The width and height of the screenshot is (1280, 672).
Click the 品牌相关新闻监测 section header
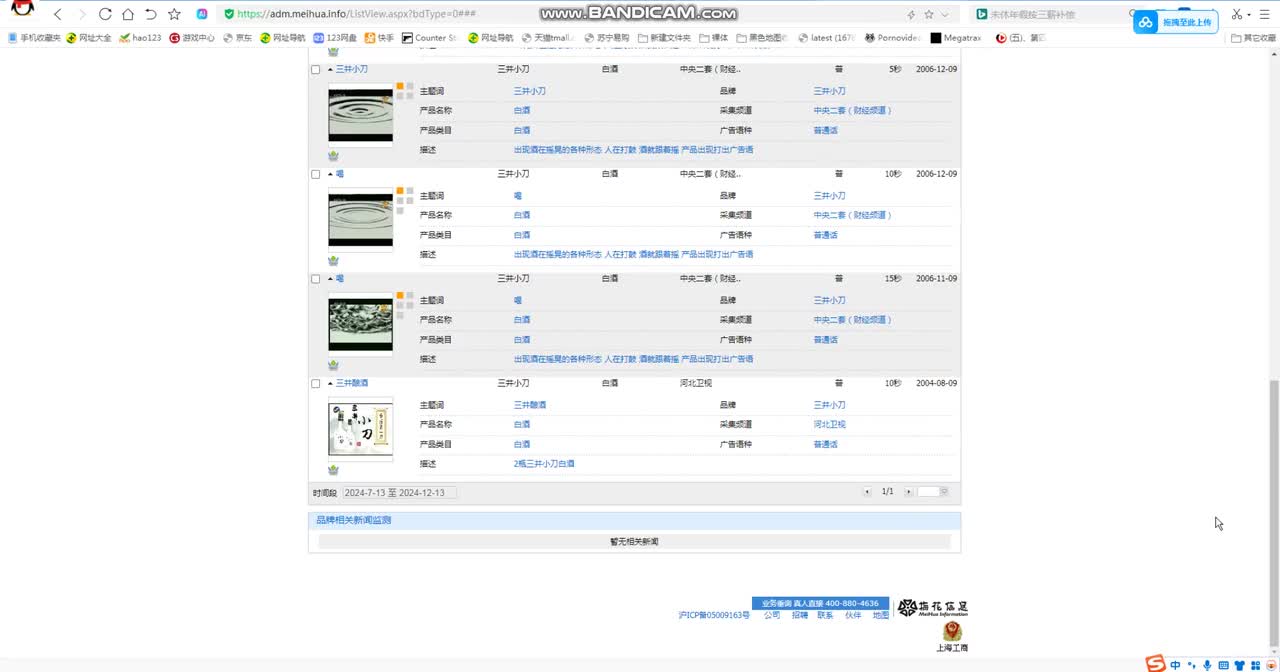[x=634, y=521]
